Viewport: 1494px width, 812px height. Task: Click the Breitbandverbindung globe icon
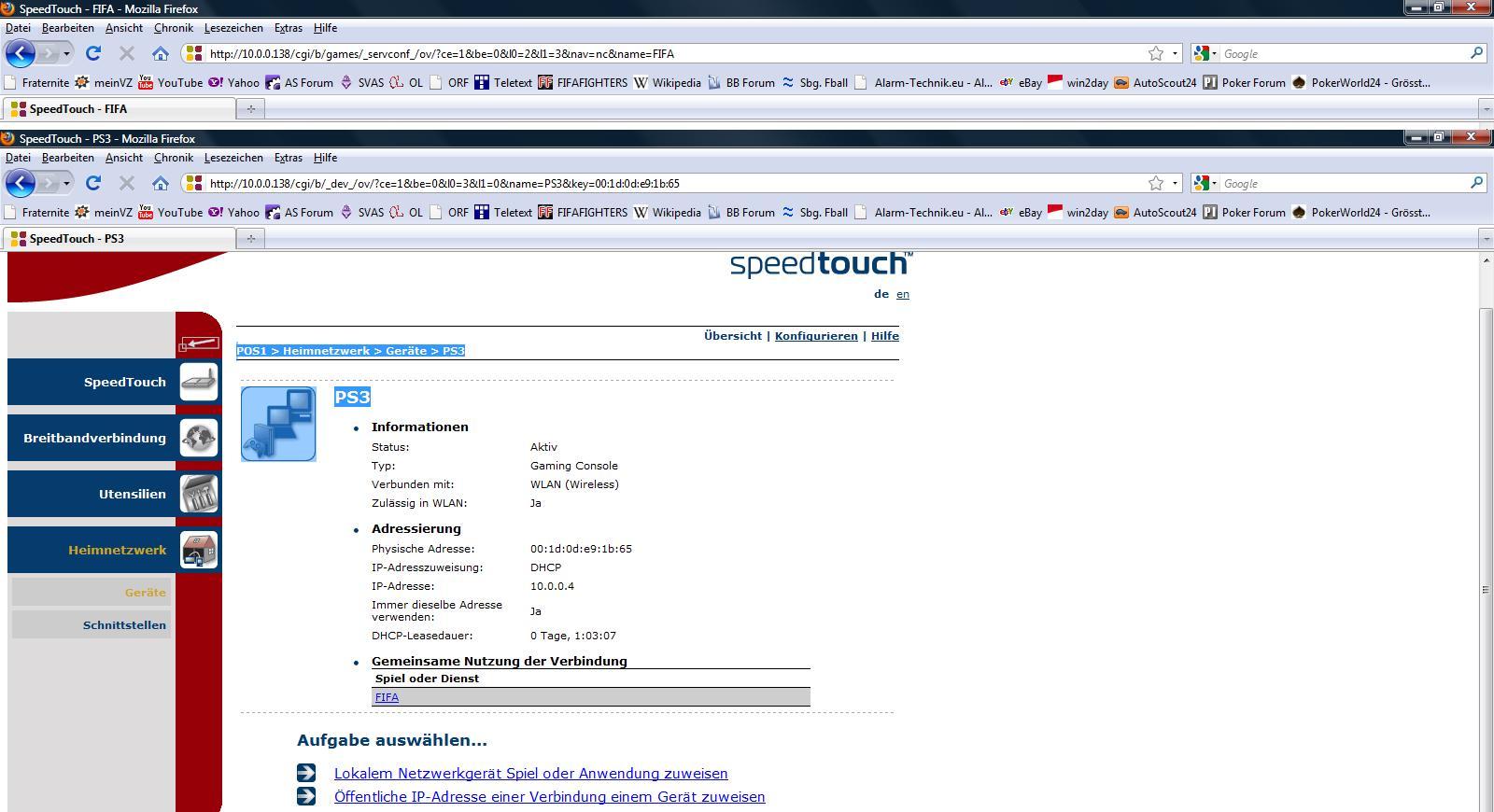(199, 438)
